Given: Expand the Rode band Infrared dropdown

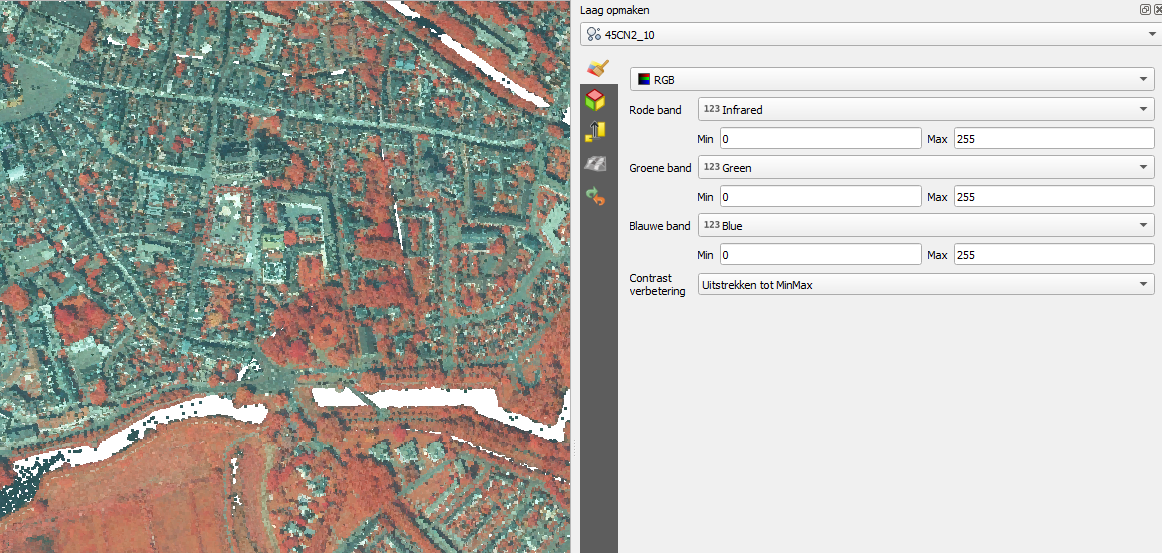Looking at the screenshot, I should (925, 110).
